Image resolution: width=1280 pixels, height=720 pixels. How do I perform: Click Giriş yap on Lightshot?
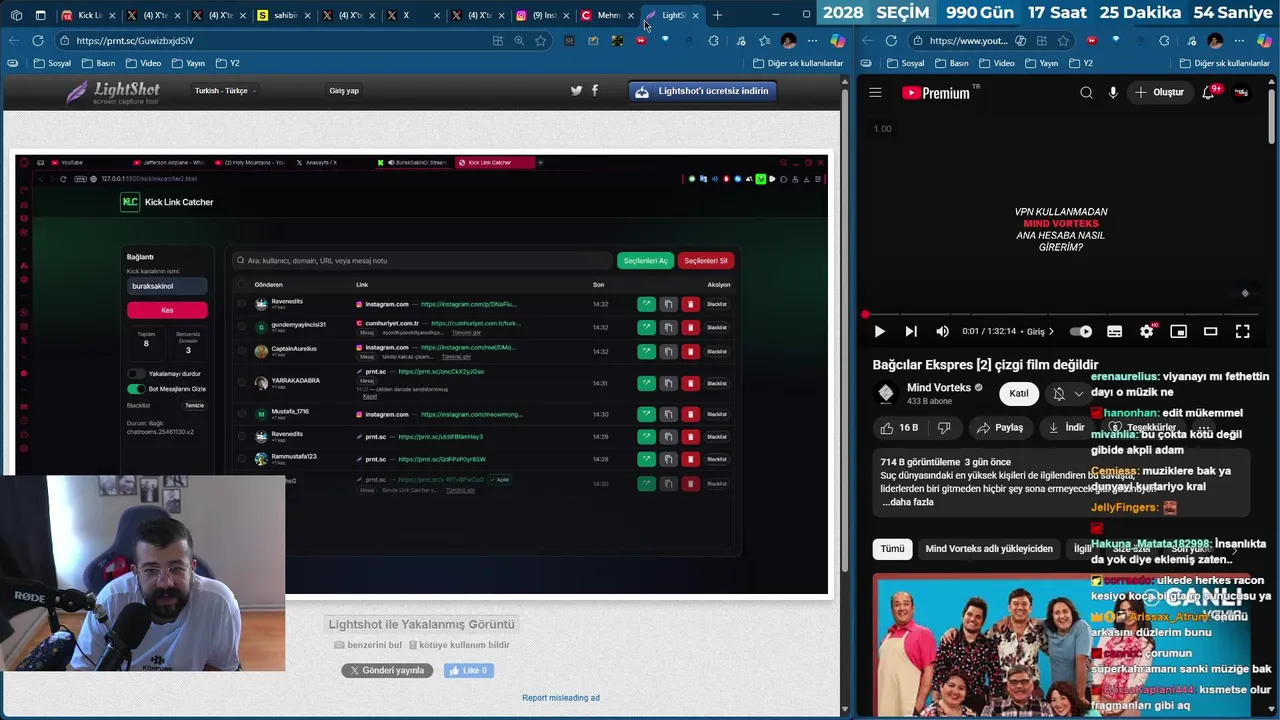pyautogui.click(x=344, y=90)
